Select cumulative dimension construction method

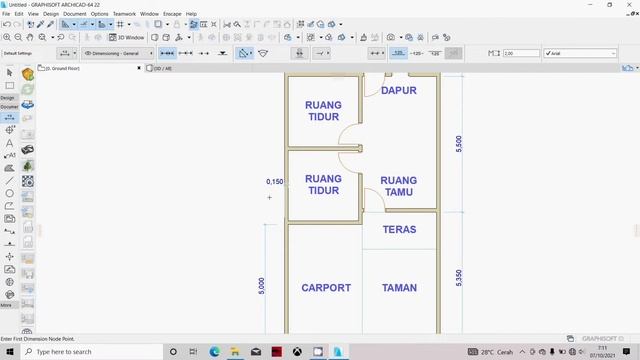186,53
